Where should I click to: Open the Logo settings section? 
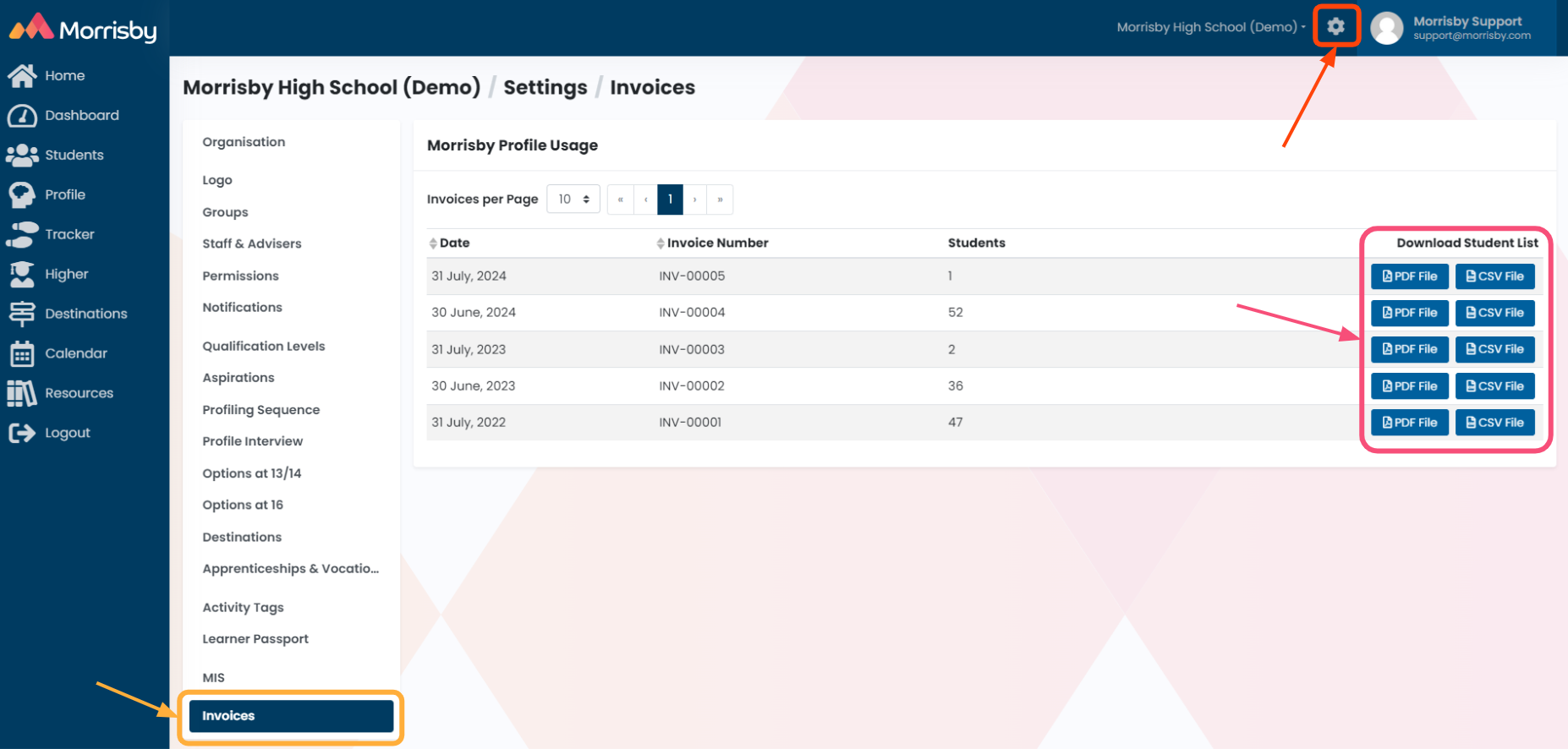(x=217, y=180)
